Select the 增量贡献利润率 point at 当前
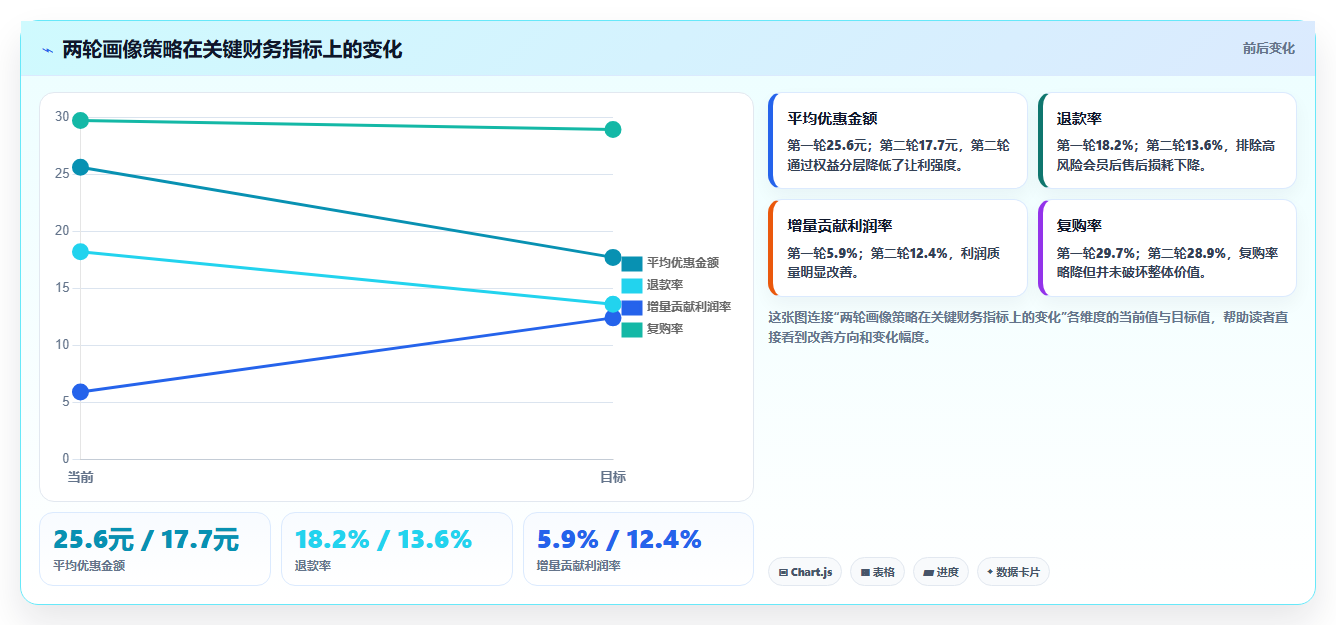The width and height of the screenshot is (1336, 625). [x=81, y=392]
